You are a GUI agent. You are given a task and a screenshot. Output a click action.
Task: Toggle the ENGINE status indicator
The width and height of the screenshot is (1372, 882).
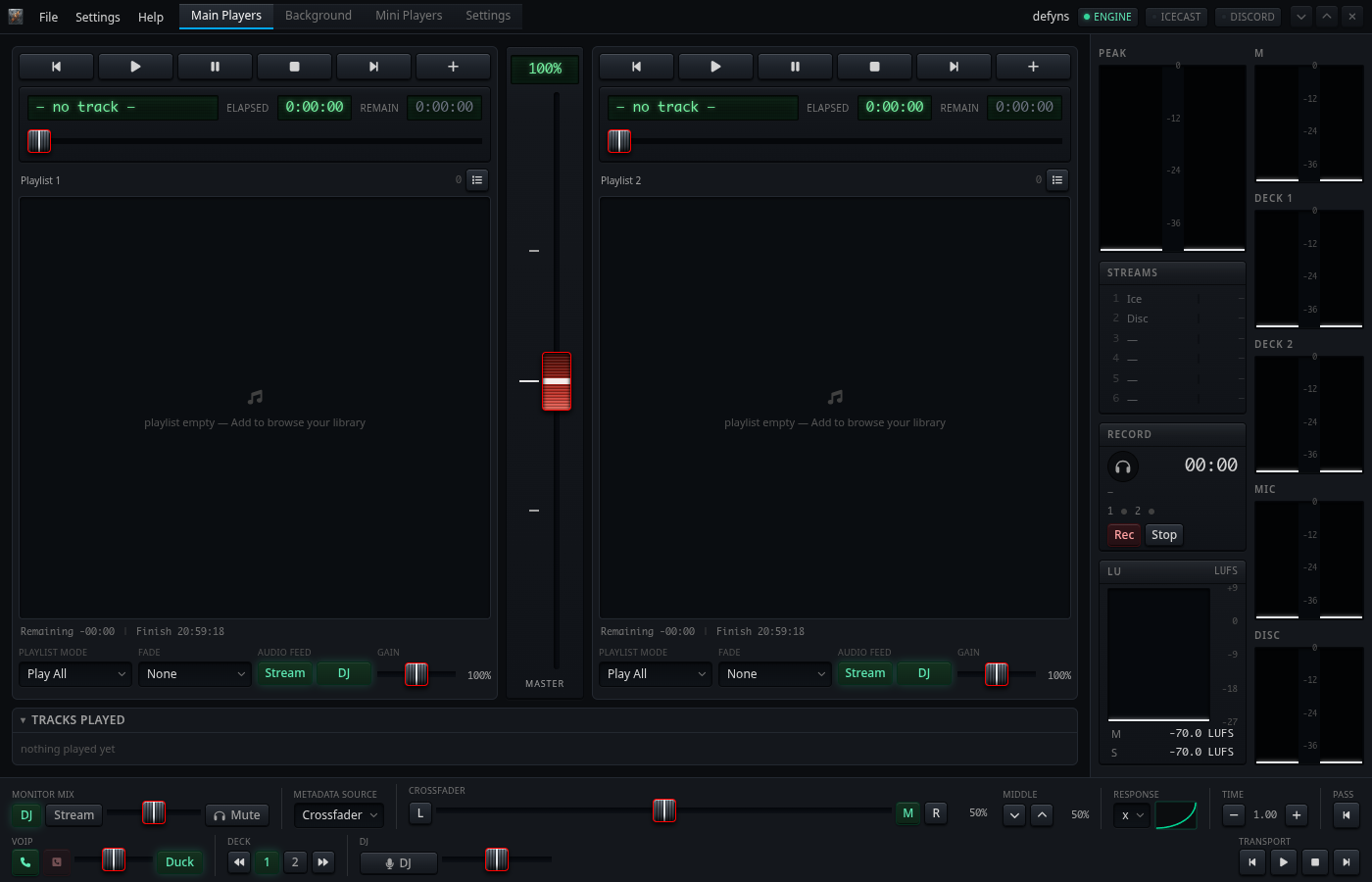[x=1107, y=17]
